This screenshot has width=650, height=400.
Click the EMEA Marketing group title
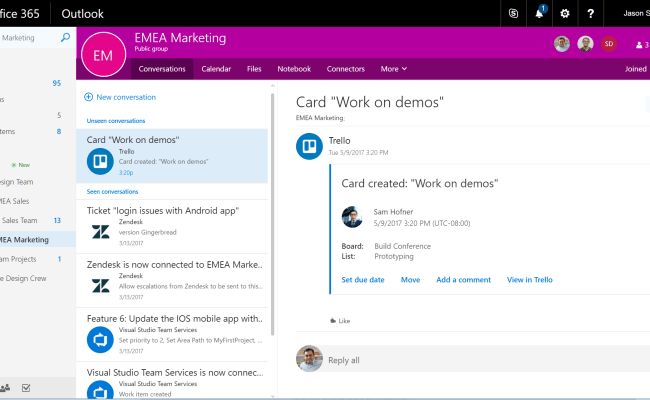(180, 38)
